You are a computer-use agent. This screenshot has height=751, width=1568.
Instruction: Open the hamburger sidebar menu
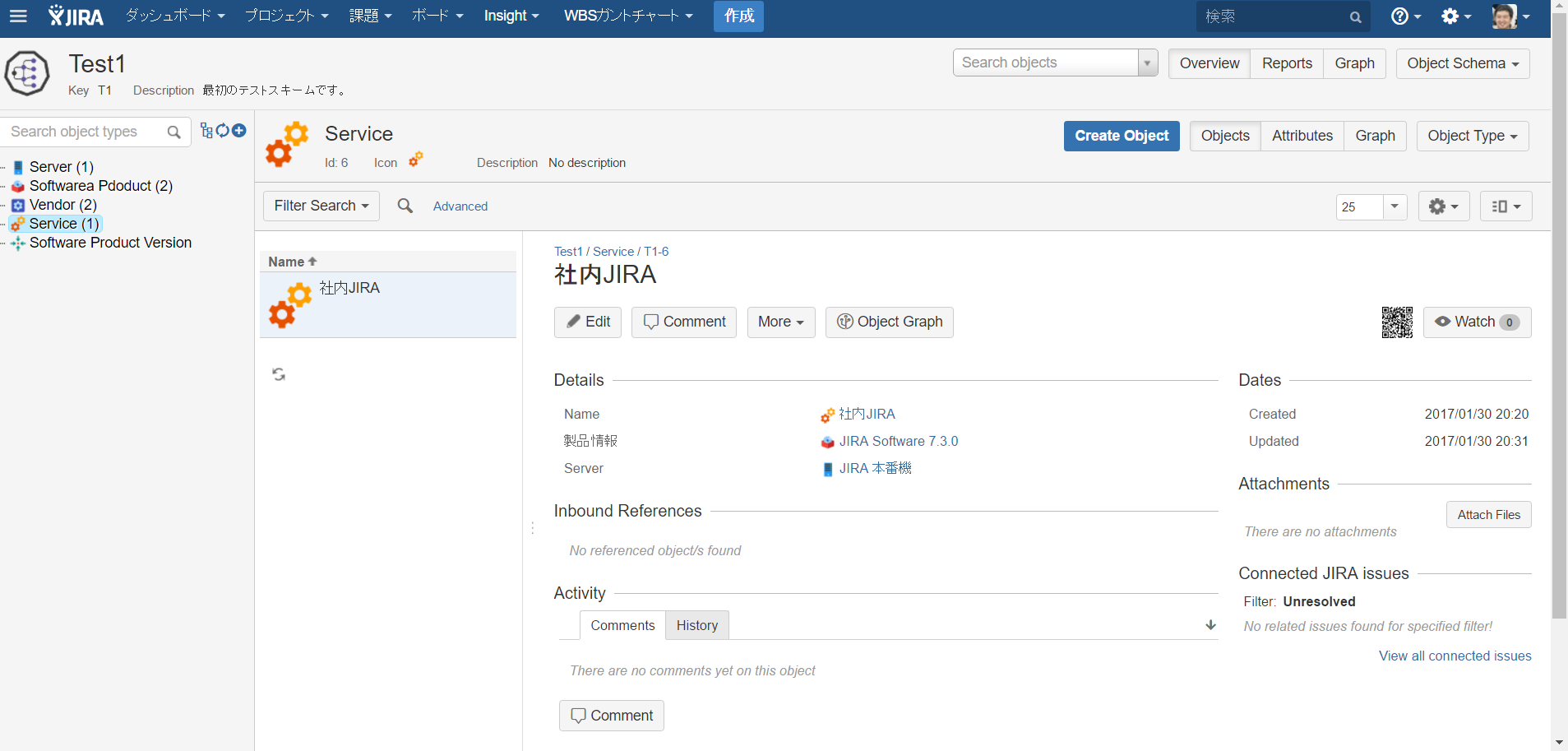tap(18, 16)
